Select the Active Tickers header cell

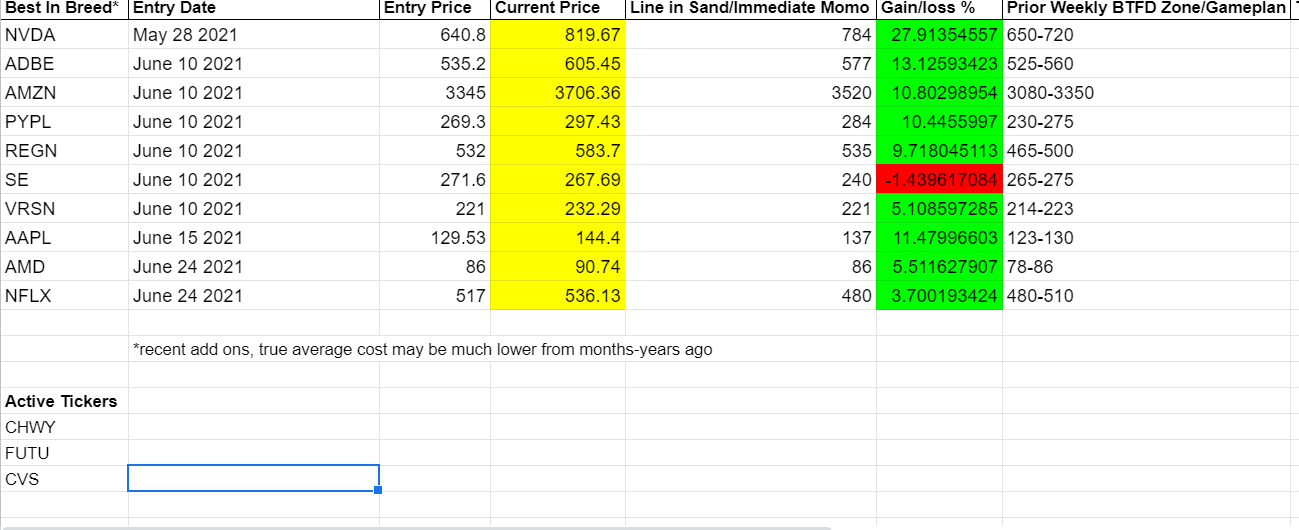click(65, 401)
